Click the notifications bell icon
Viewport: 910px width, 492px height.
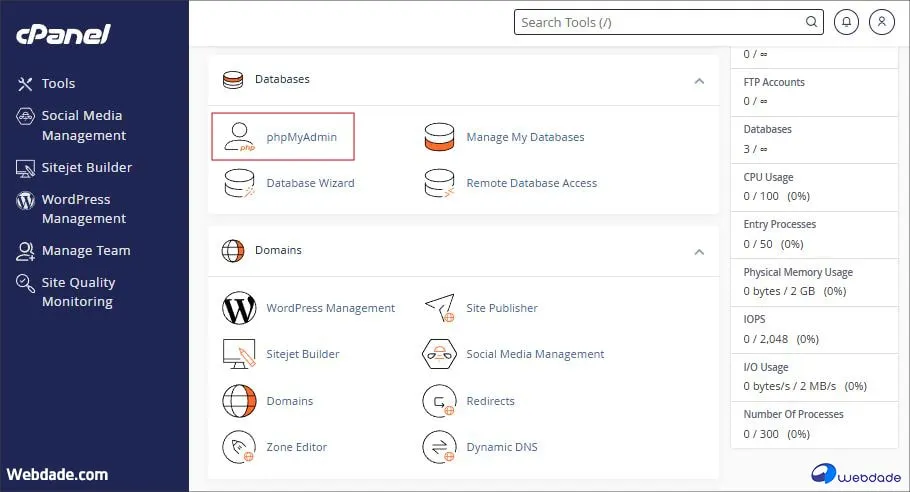click(848, 22)
